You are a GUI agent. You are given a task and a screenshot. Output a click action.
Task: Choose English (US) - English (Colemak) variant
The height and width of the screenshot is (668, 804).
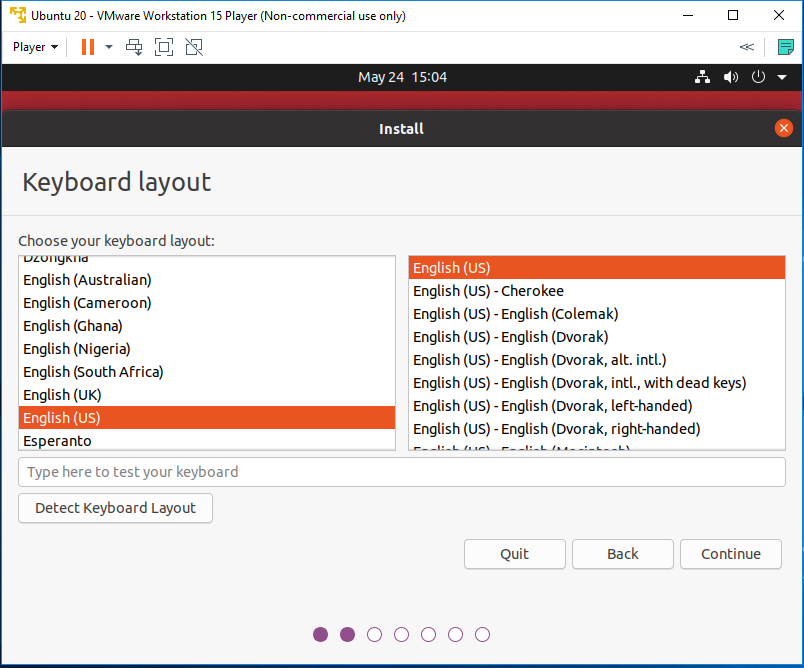(597, 314)
